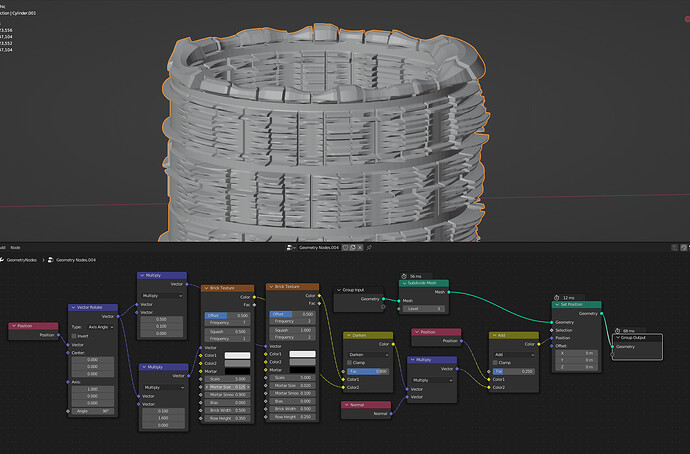Click the timer icon above Group Output node
This screenshot has width=690, height=454.
tap(617, 330)
